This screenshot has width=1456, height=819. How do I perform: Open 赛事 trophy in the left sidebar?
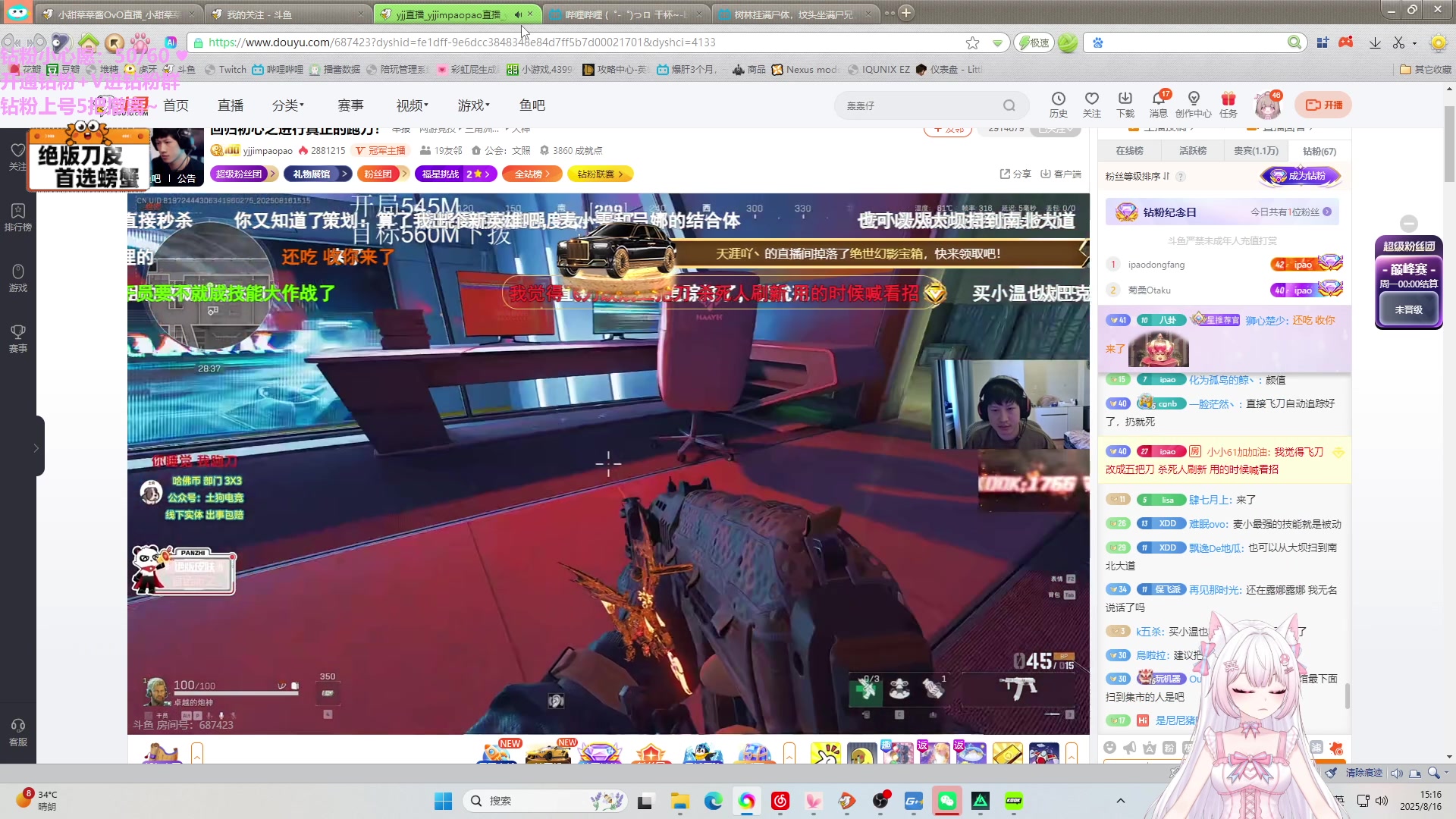[17, 339]
